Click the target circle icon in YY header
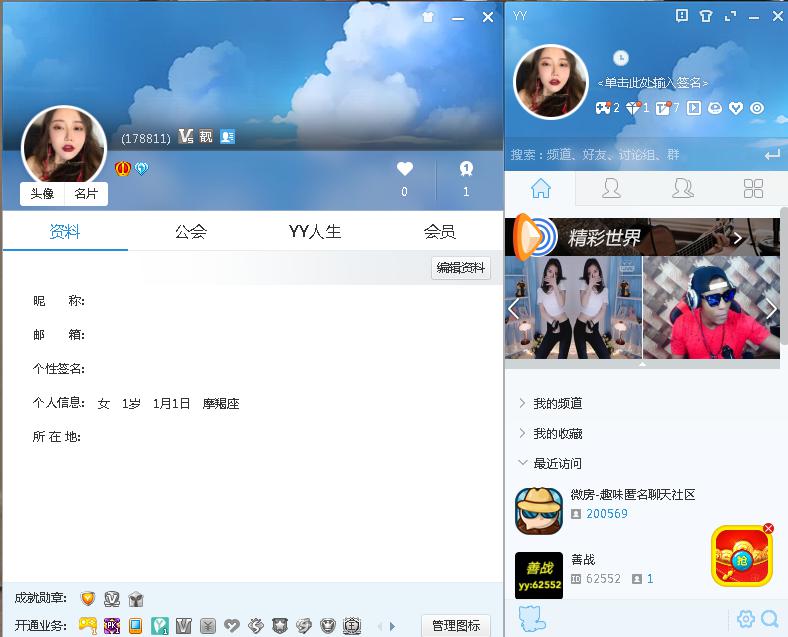Screen dimensions: 788x637 click(x=757, y=108)
